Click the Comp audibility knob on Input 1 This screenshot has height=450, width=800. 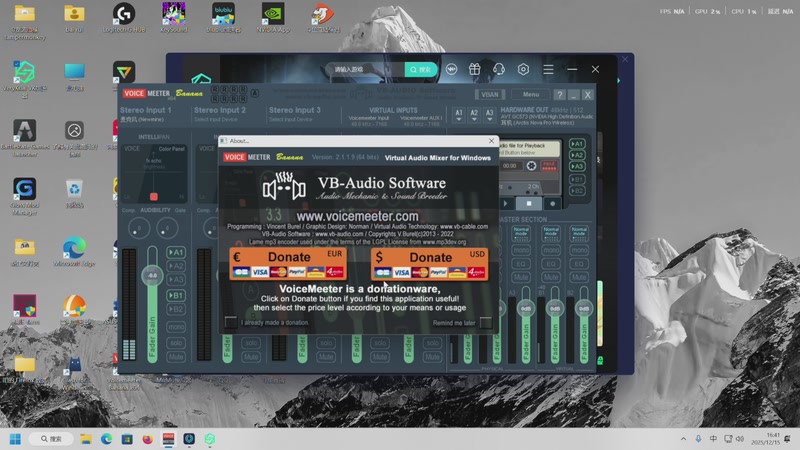pyautogui.click(x=139, y=228)
